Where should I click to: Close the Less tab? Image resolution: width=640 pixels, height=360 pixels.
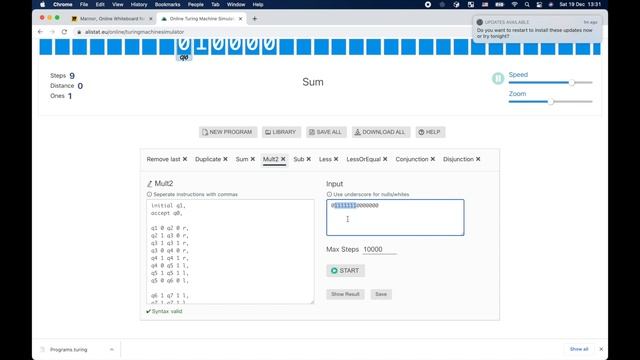click(336, 159)
